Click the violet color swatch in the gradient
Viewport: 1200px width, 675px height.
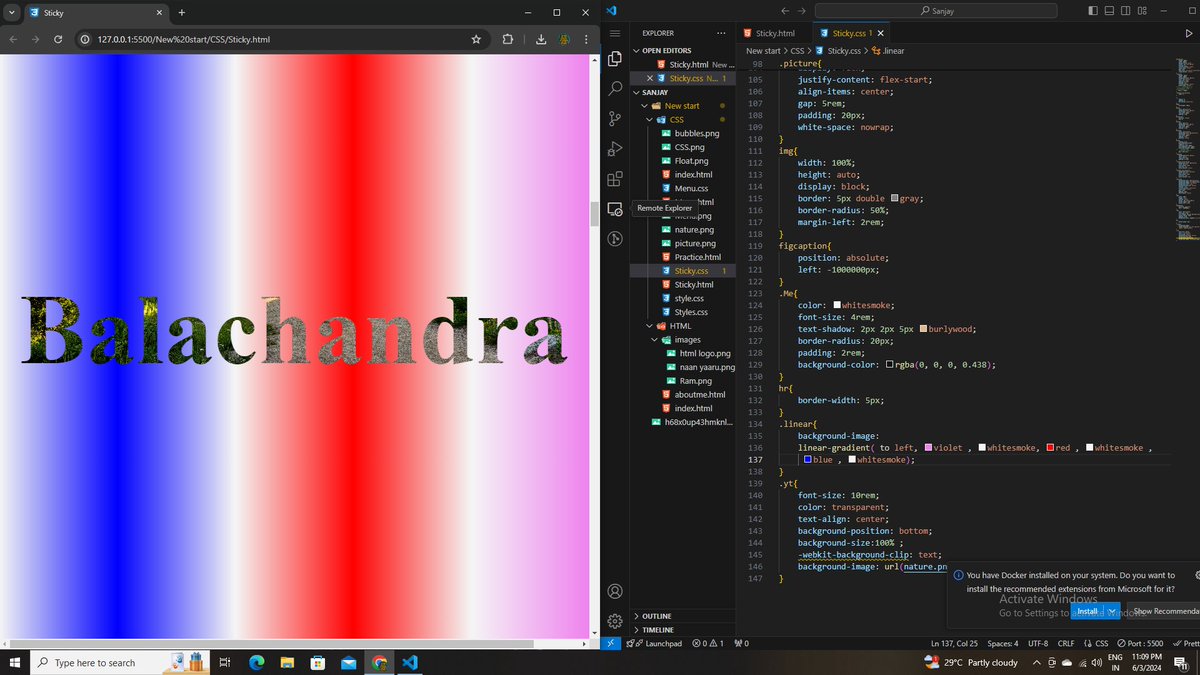pos(929,448)
